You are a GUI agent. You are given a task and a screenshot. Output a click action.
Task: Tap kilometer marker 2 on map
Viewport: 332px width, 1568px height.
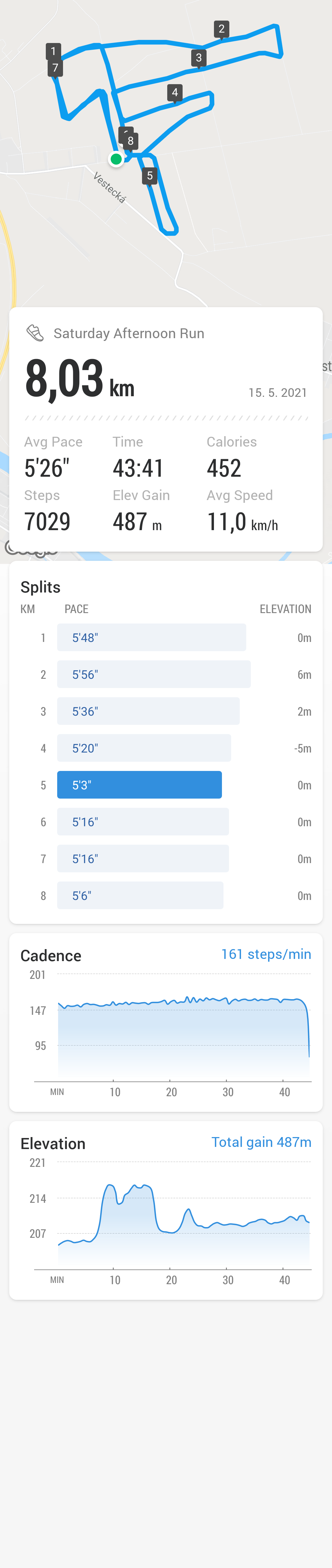[222, 29]
